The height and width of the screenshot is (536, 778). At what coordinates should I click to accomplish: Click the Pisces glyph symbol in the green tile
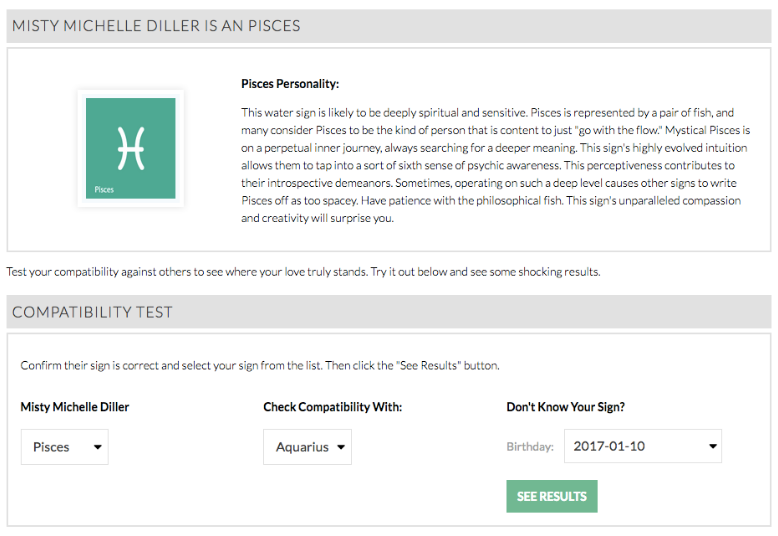(x=131, y=148)
